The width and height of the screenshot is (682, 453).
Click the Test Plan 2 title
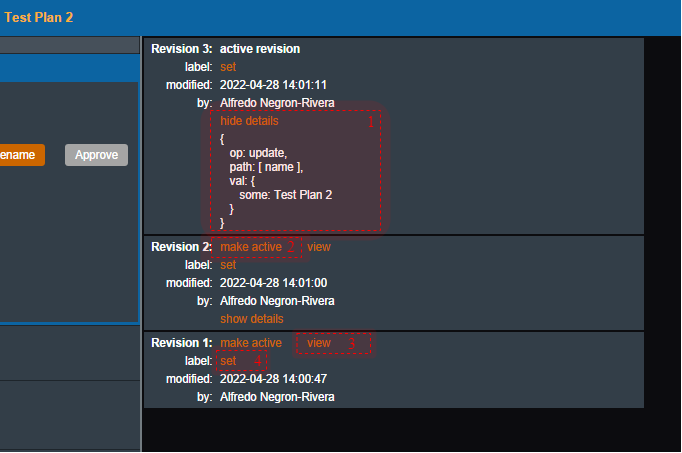pos(38,18)
